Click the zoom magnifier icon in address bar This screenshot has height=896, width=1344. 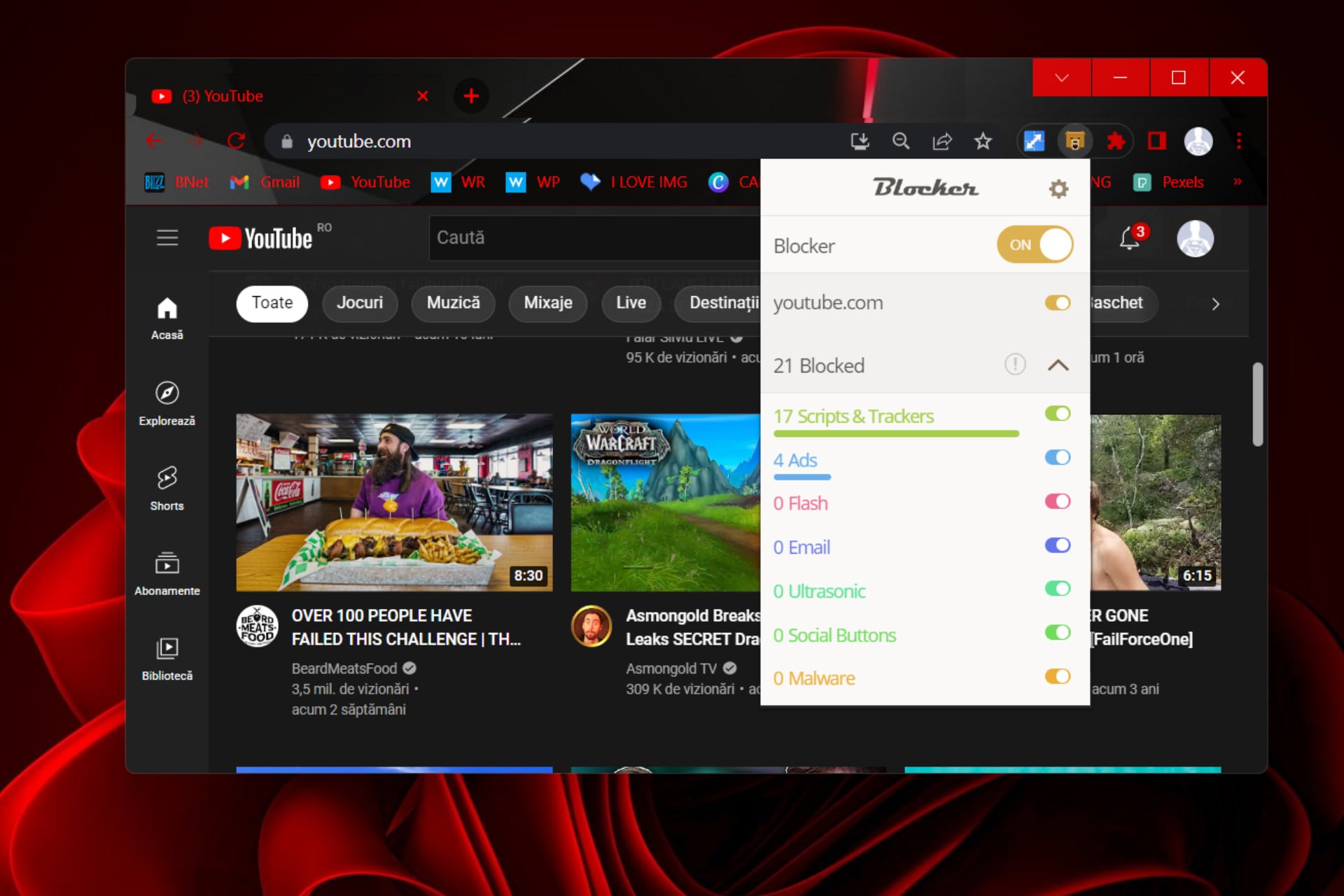click(x=901, y=141)
